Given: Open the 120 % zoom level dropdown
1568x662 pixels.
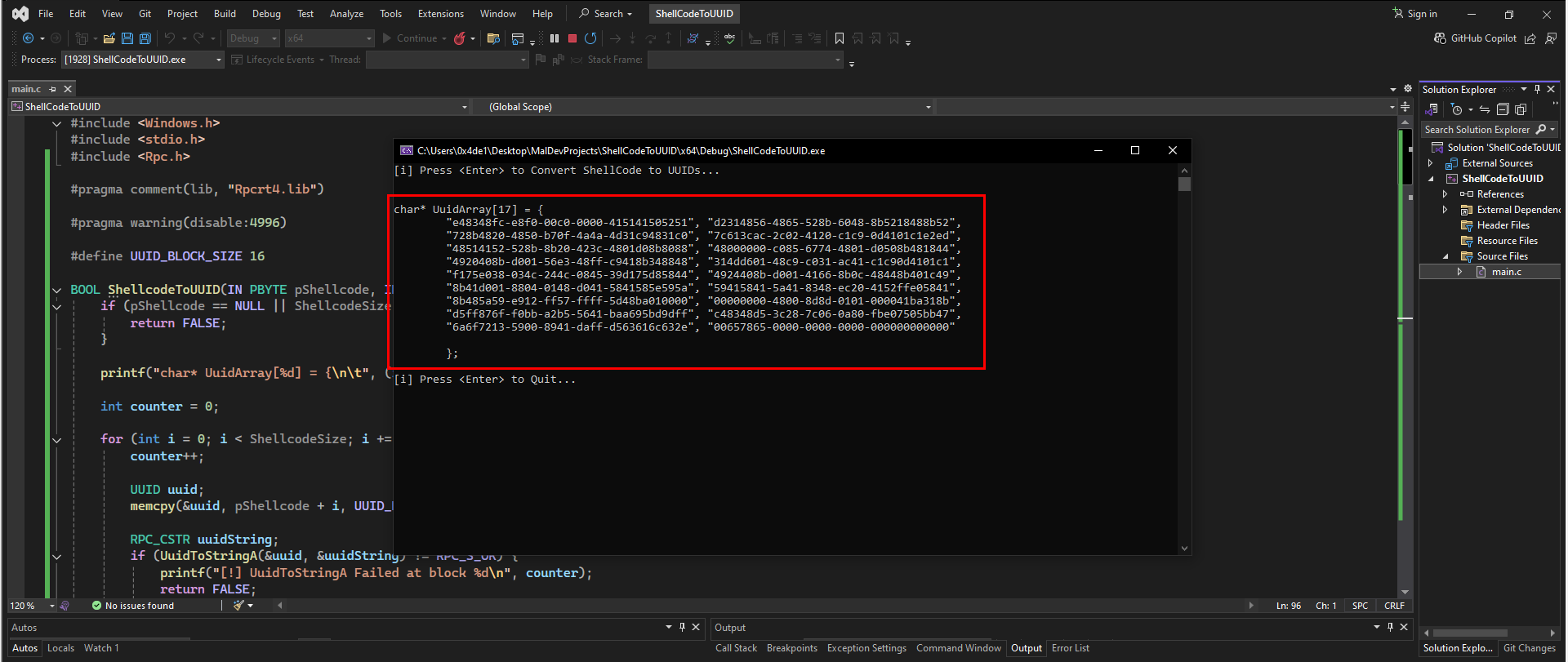Looking at the screenshot, I should coord(33,606).
